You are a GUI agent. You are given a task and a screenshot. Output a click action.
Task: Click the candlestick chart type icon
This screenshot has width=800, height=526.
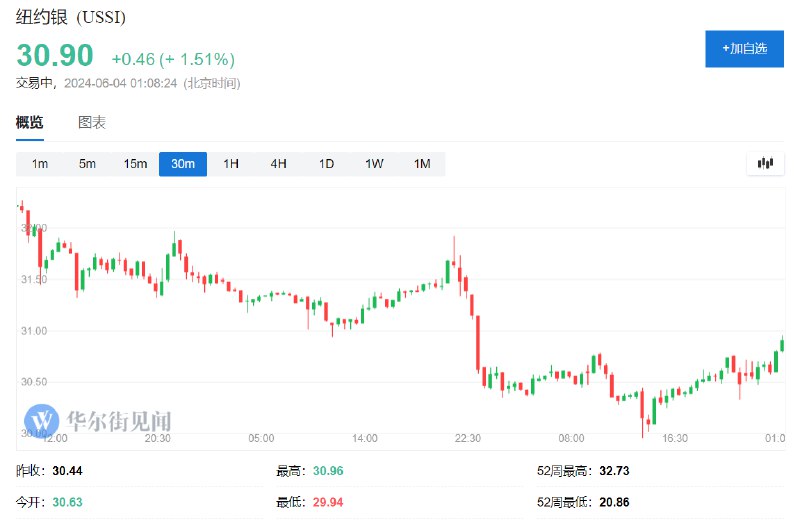click(x=765, y=164)
